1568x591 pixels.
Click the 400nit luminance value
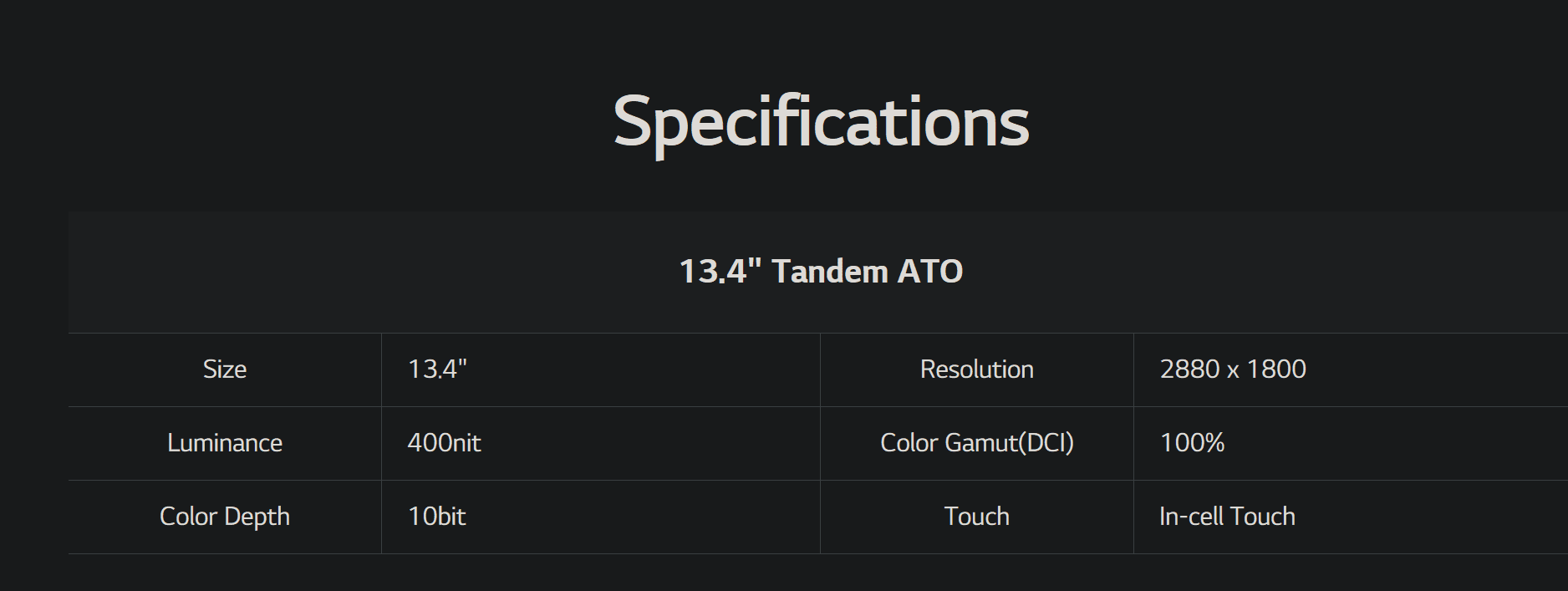point(444,443)
